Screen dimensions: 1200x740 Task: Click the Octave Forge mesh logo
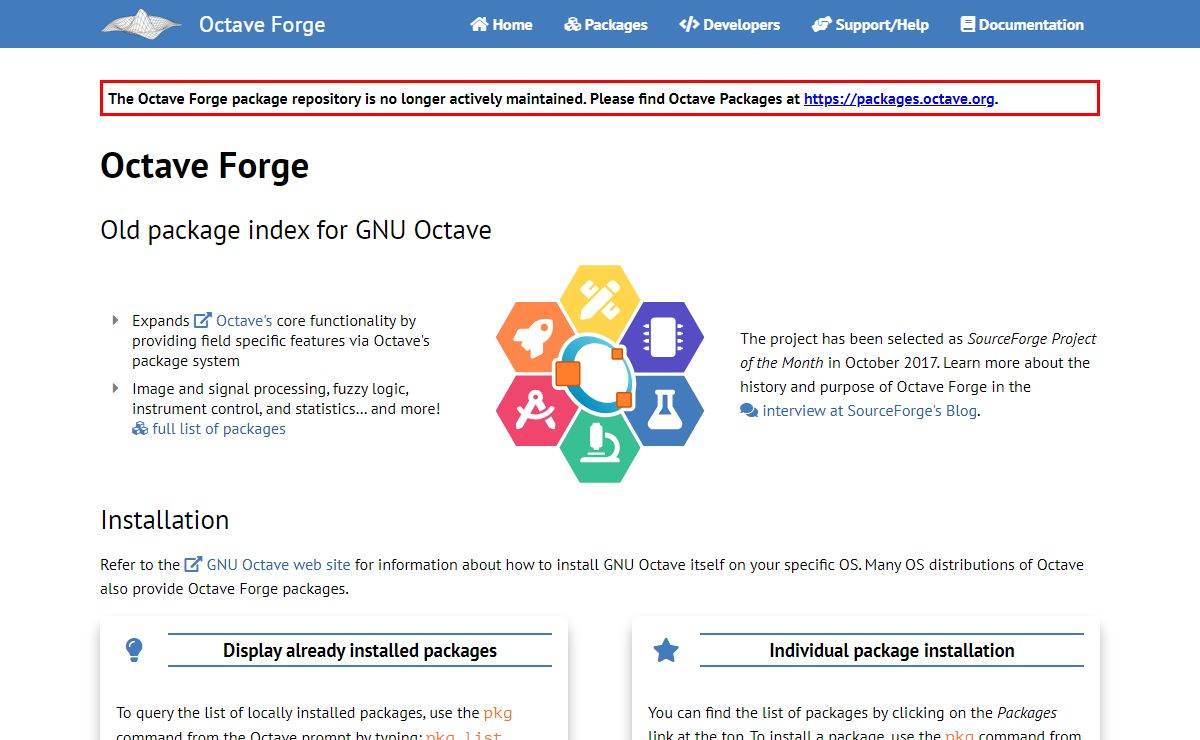[141, 24]
